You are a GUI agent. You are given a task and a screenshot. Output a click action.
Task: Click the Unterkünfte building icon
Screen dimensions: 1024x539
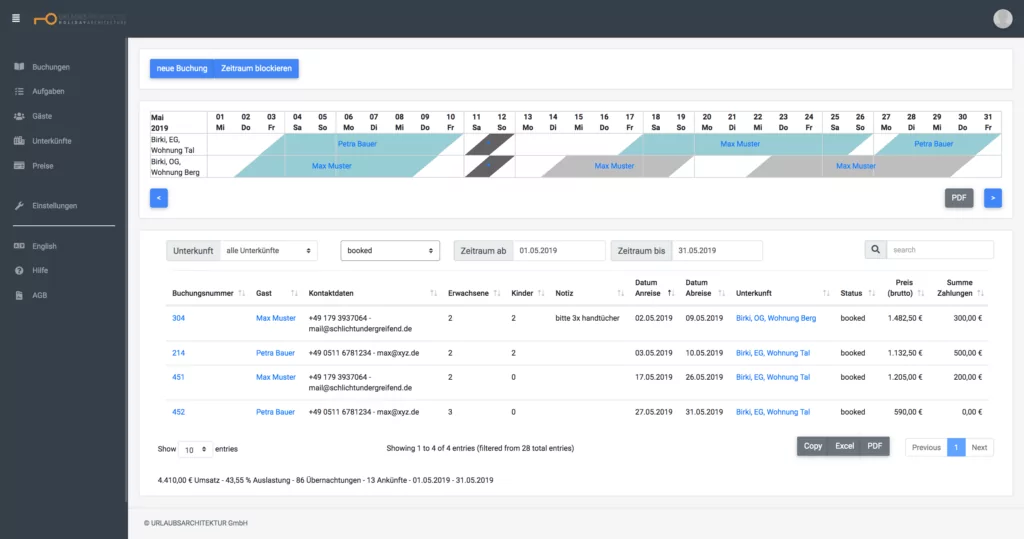[19, 141]
